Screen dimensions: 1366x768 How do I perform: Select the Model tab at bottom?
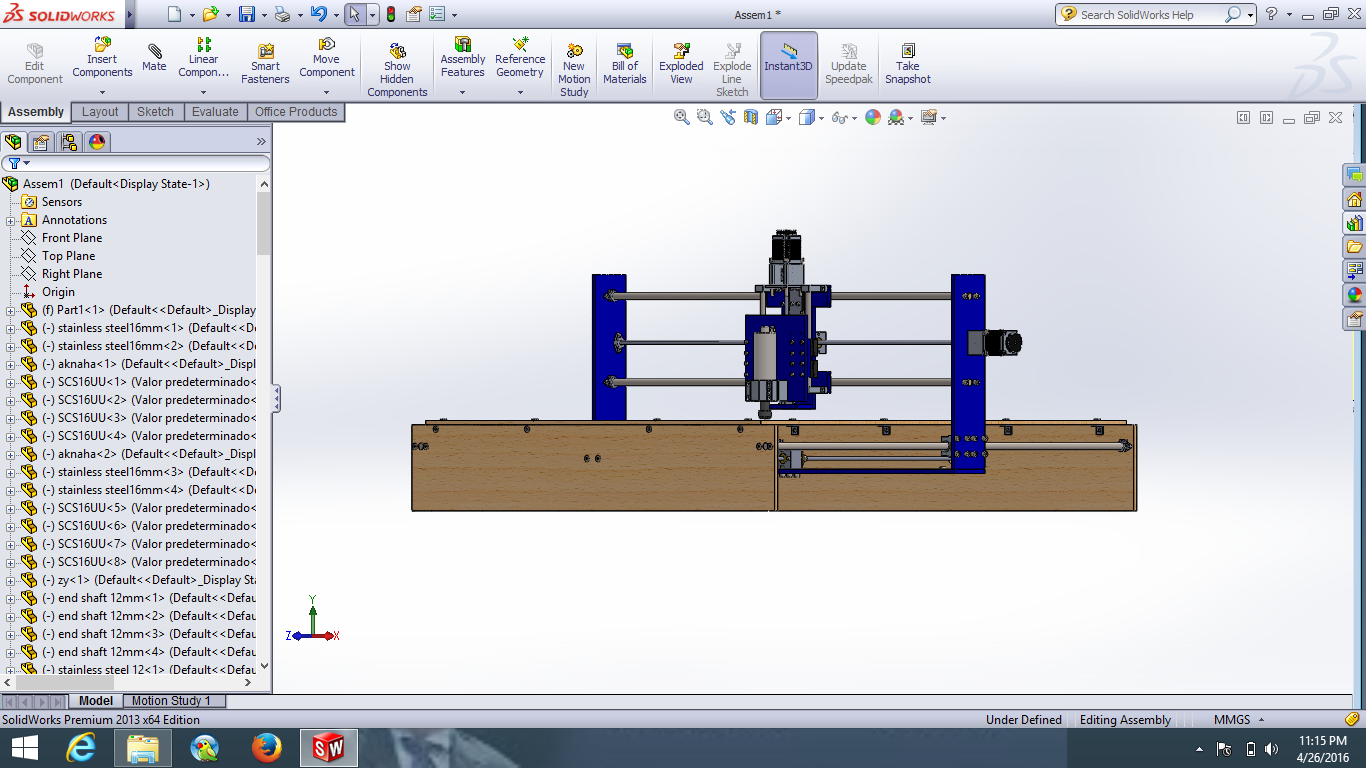(x=96, y=701)
